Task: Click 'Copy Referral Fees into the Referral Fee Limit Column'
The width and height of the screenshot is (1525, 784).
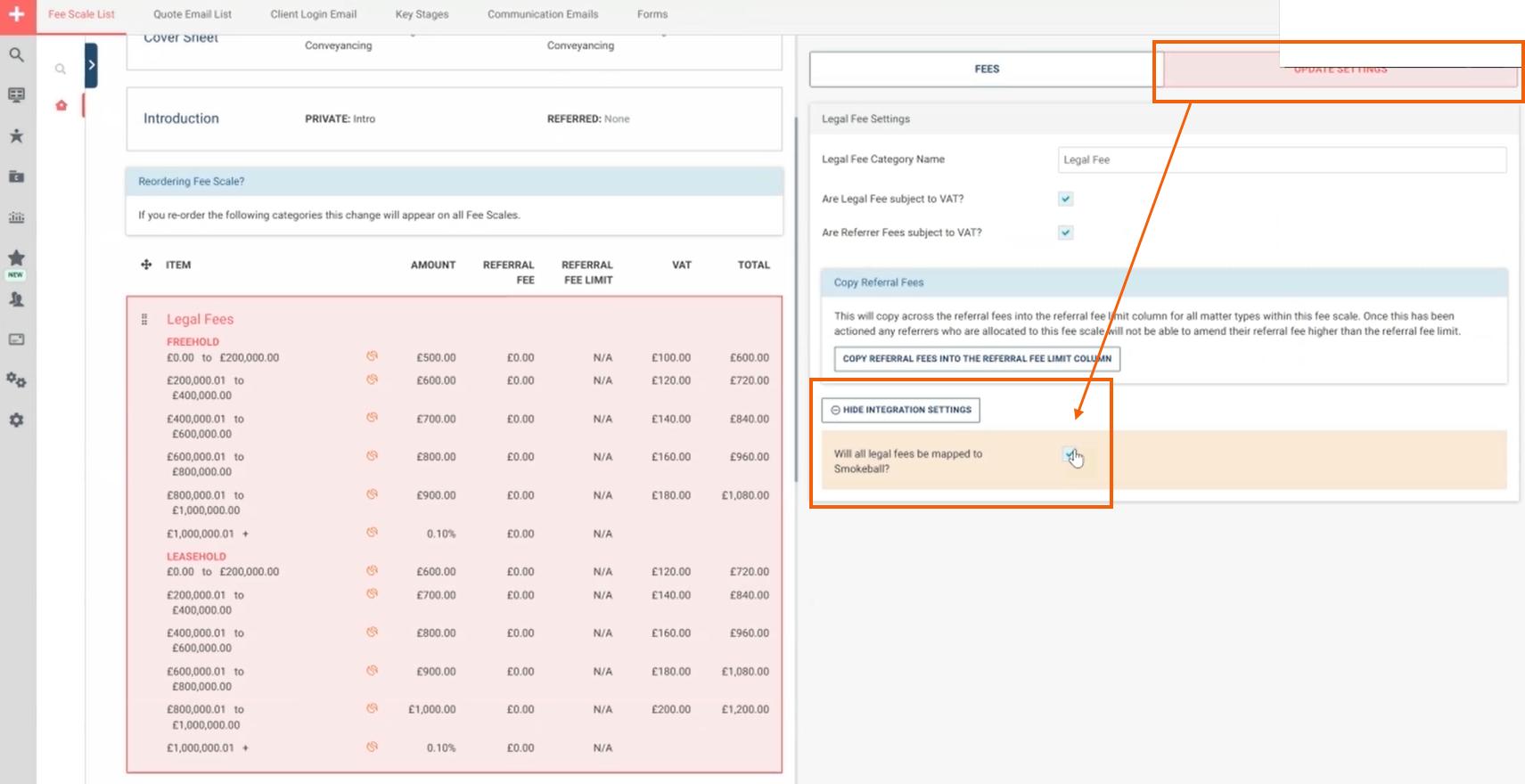Action: [977, 359]
